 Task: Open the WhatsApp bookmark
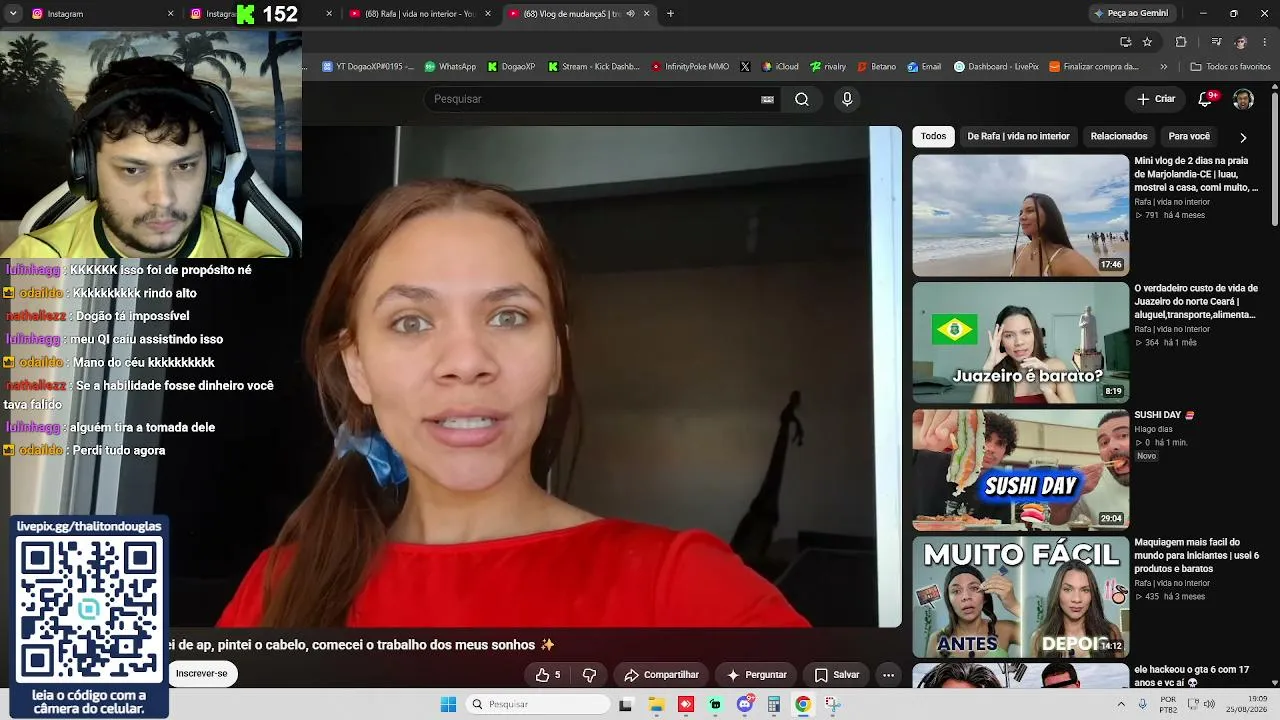pyautogui.click(x=450, y=67)
